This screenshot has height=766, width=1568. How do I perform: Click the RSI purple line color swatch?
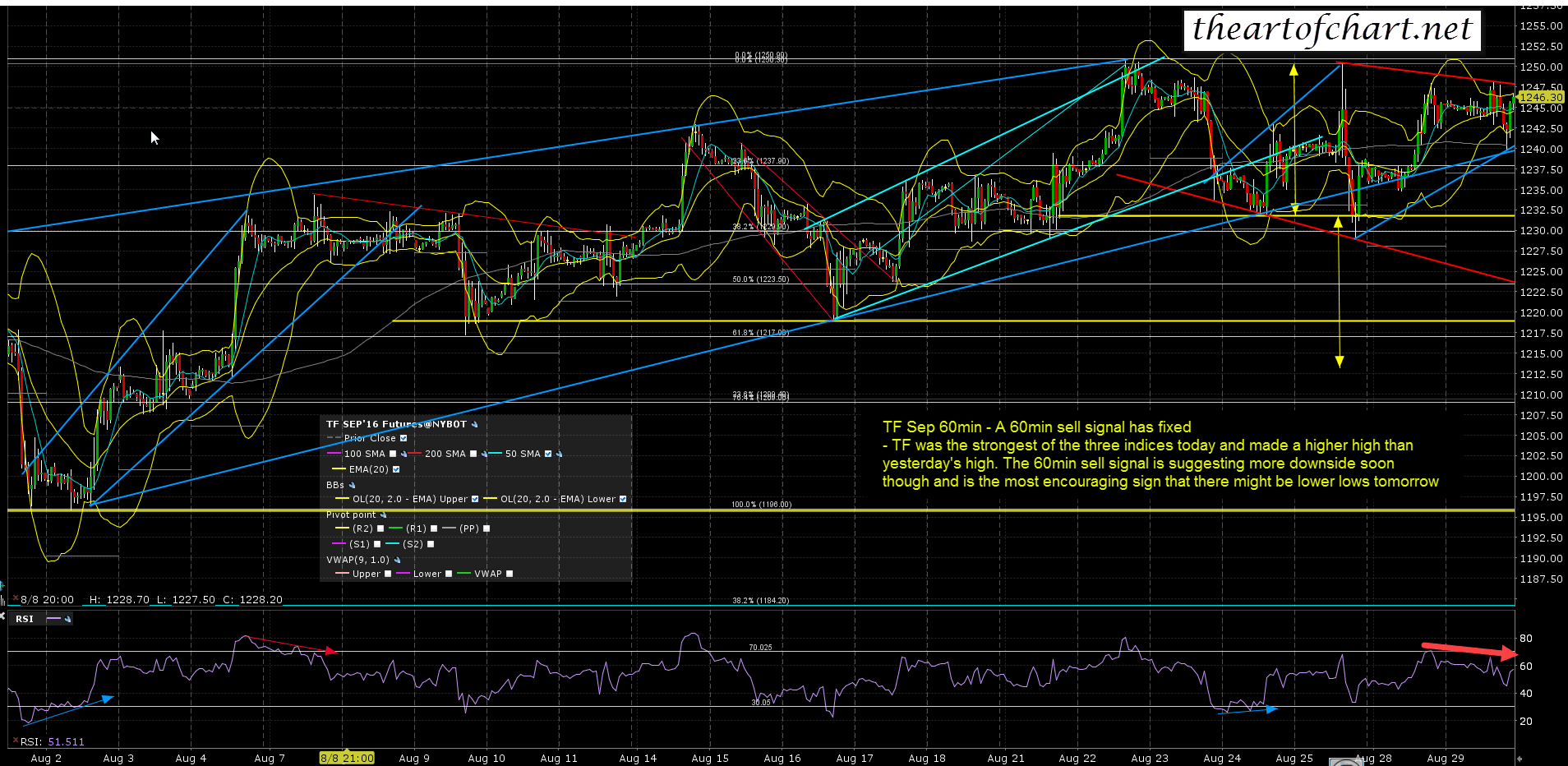(53, 619)
